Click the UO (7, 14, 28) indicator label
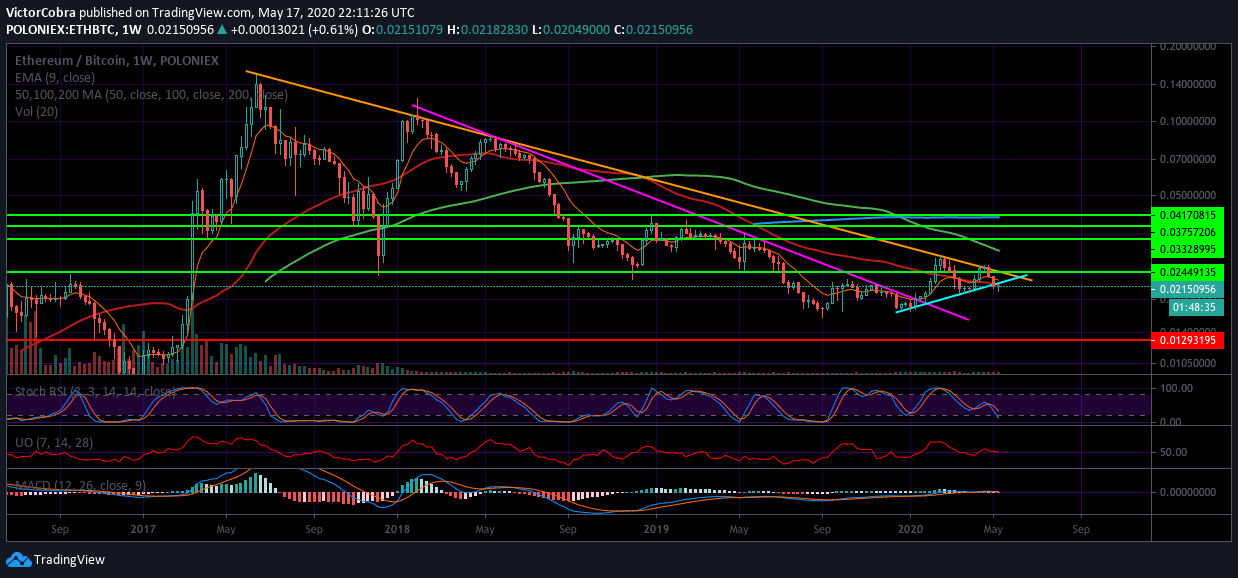Viewport: 1238px width, 578px height. pos(55,441)
